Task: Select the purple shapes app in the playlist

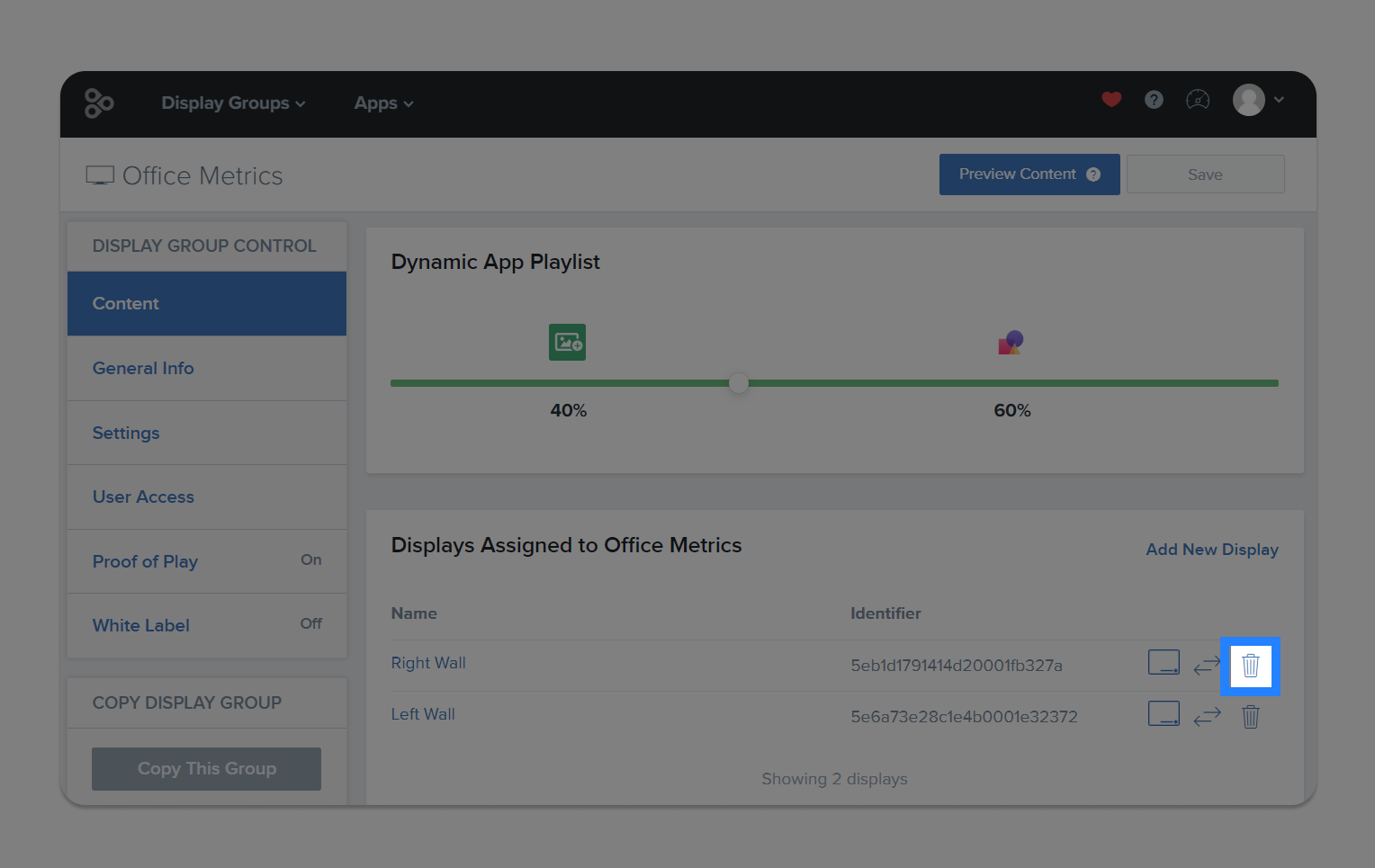Action: [x=1011, y=342]
